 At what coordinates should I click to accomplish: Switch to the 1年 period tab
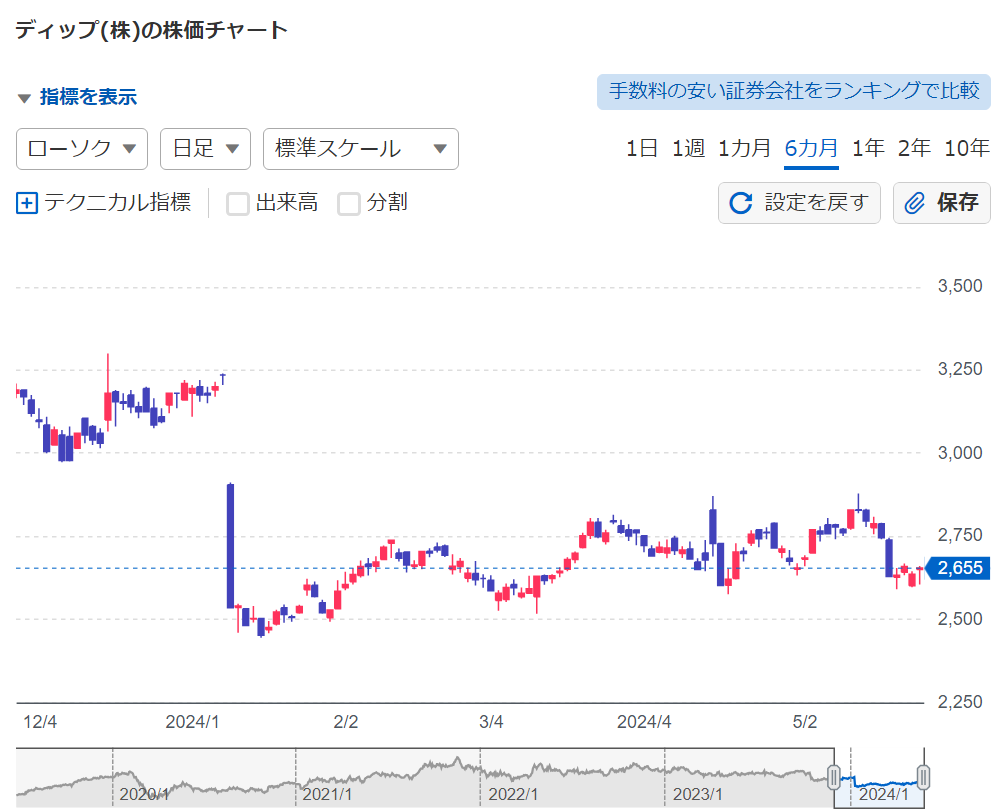pyautogui.click(x=868, y=149)
